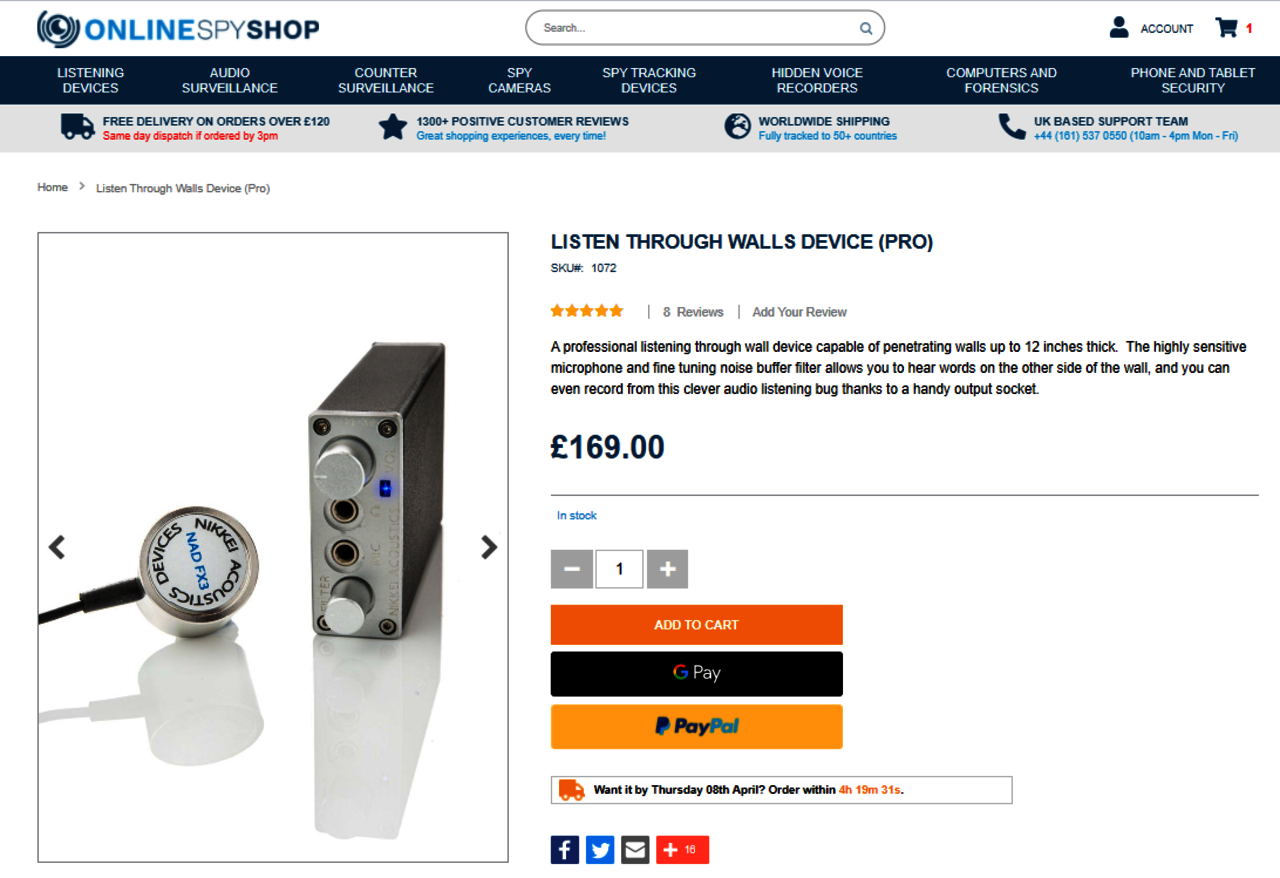Click the search magnifier icon
Screen dimensions: 1280x878
coord(866,28)
